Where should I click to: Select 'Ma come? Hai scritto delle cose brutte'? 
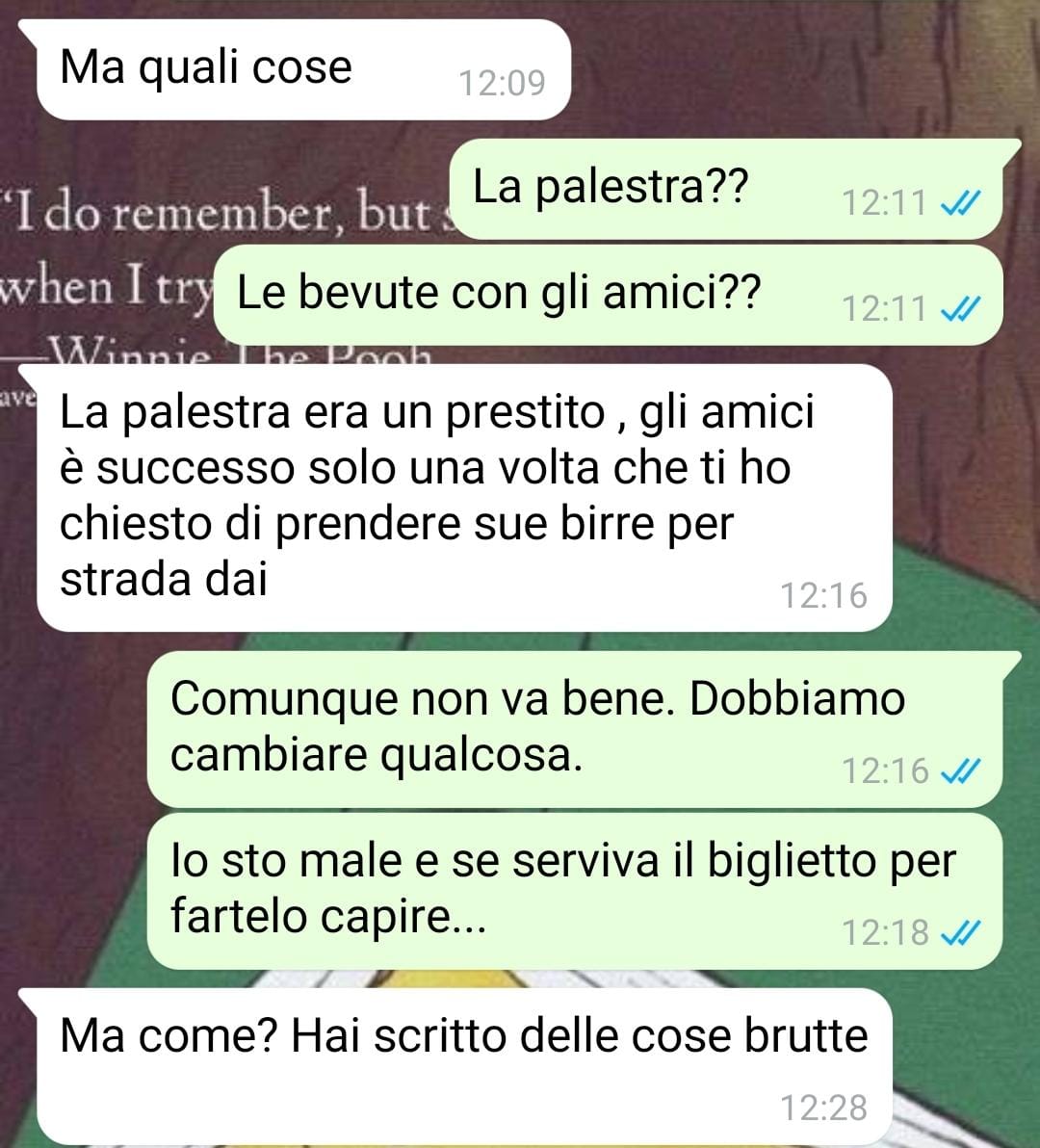(464, 1067)
